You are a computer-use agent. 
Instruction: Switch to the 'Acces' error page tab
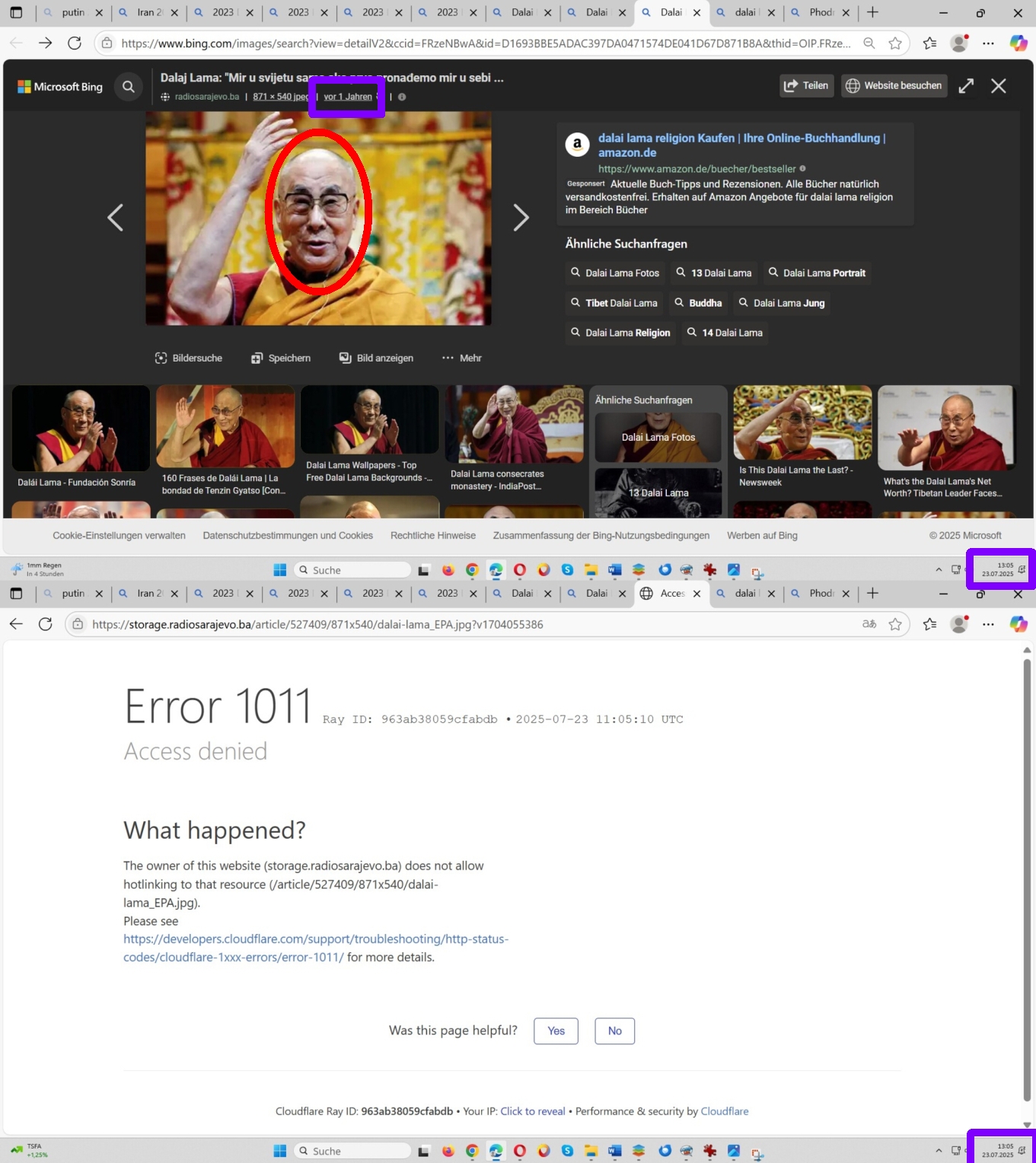pyautogui.click(x=671, y=594)
